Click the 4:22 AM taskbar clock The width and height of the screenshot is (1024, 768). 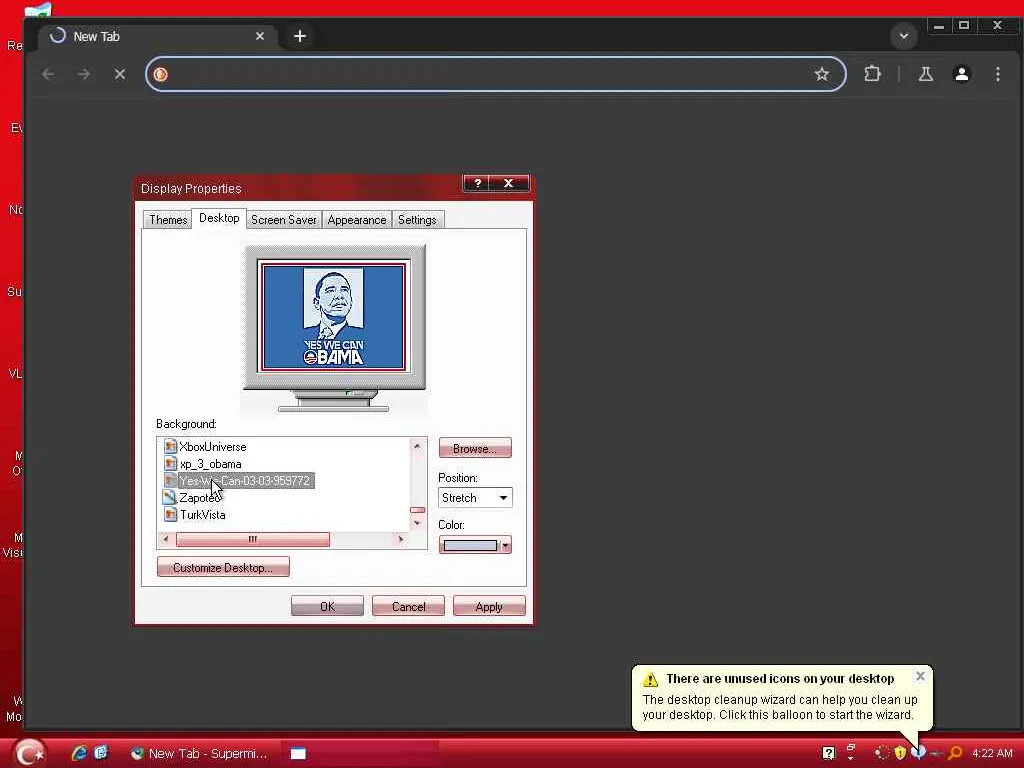point(992,754)
